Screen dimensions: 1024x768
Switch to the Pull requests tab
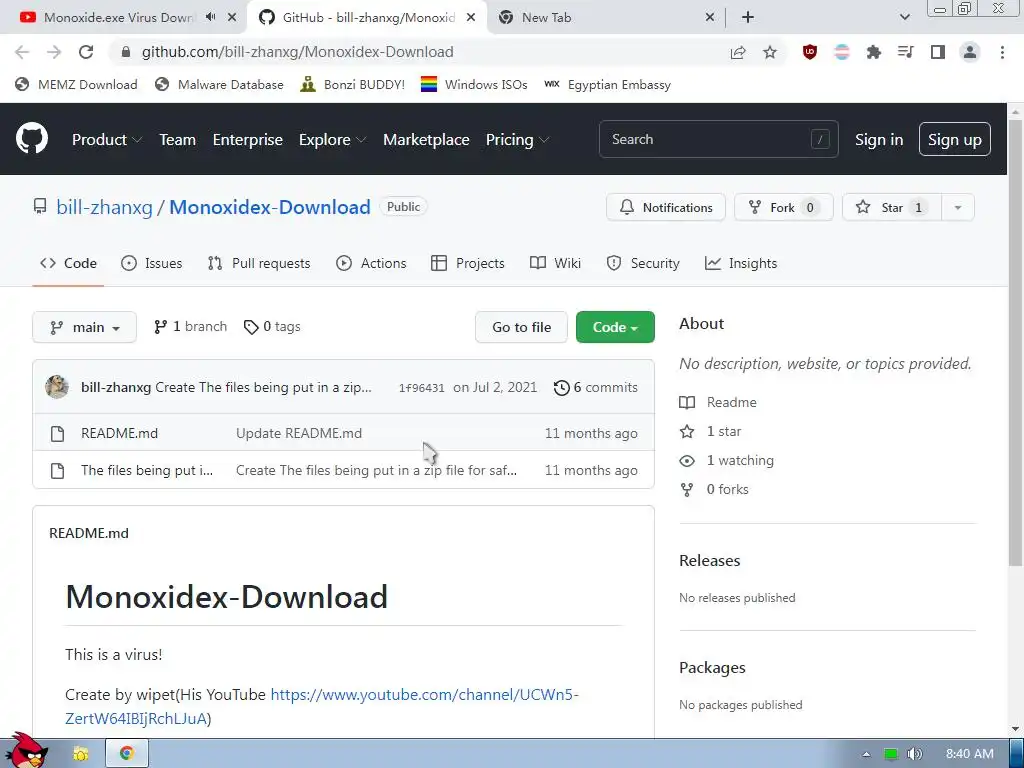pos(259,263)
